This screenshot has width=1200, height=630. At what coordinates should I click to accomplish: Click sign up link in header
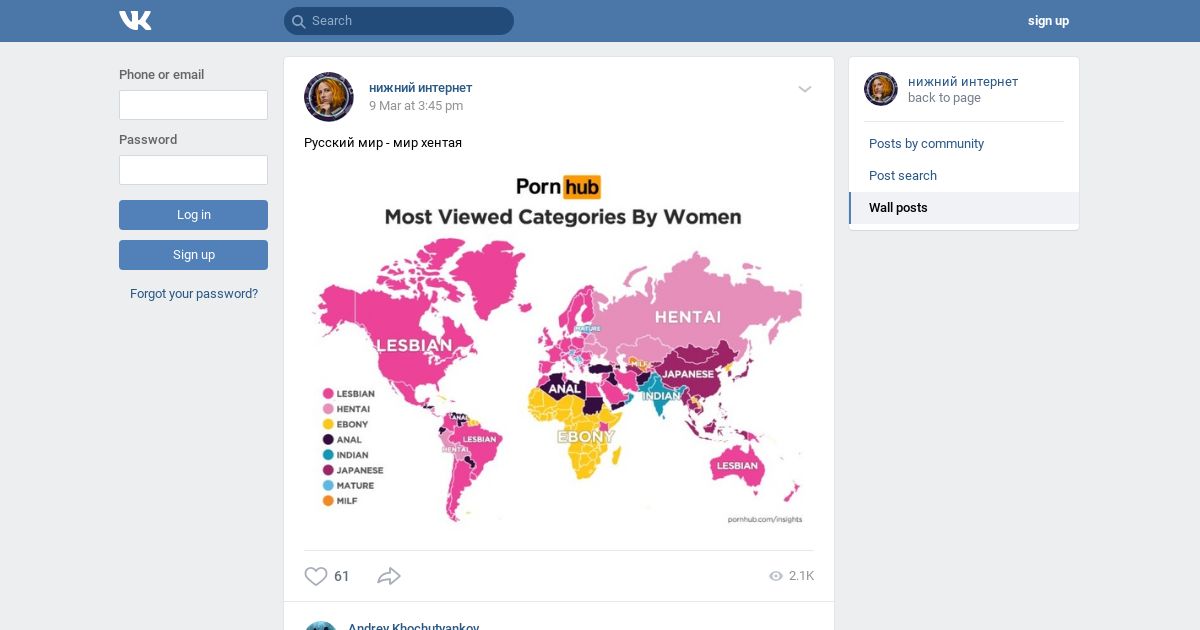click(x=1048, y=21)
